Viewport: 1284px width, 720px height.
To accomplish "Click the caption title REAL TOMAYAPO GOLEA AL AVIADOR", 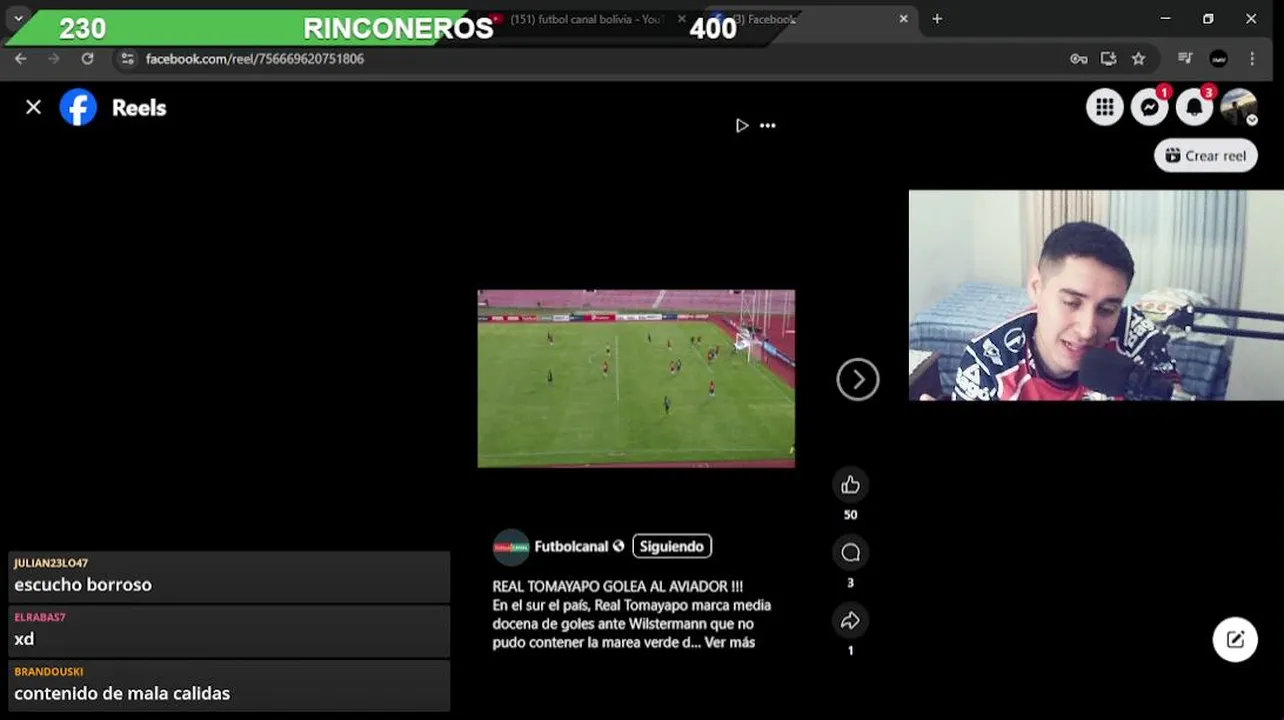I will (x=617, y=587).
